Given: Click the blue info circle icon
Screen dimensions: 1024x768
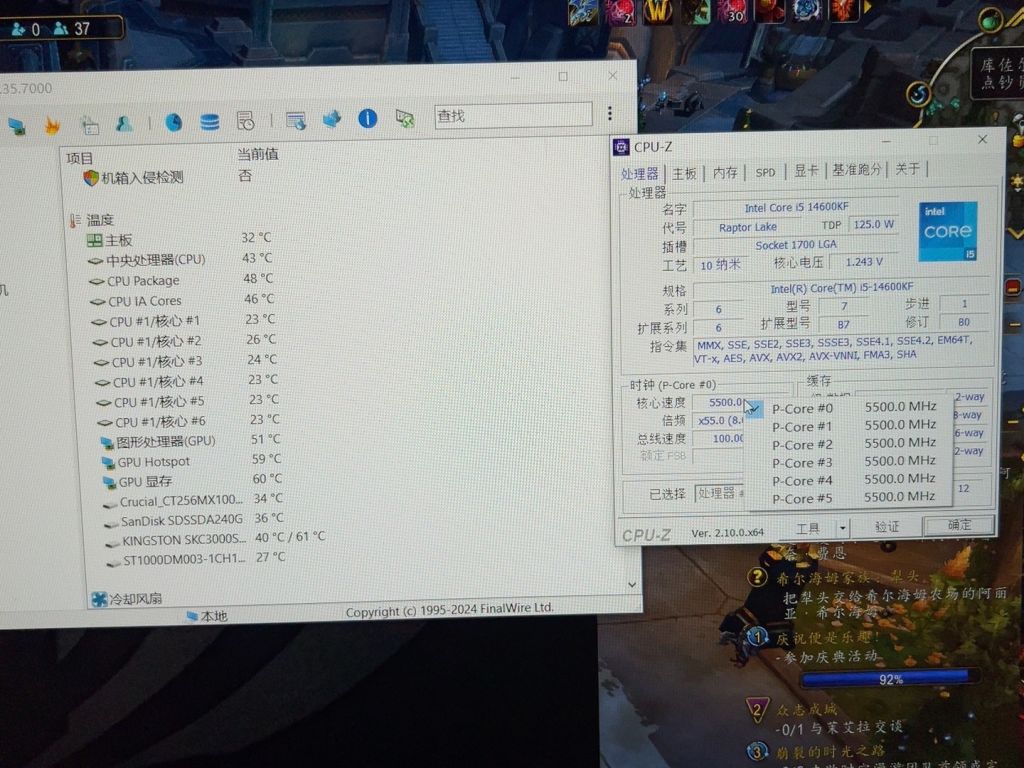Looking at the screenshot, I should [x=368, y=119].
